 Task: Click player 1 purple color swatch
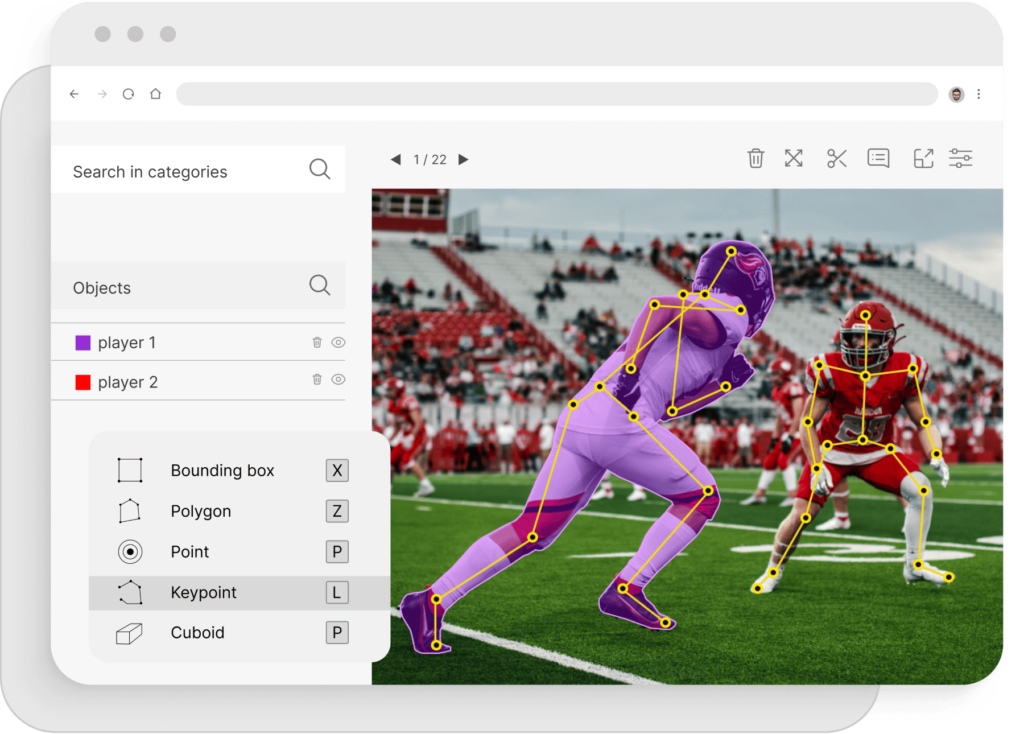[x=83, y=343]
